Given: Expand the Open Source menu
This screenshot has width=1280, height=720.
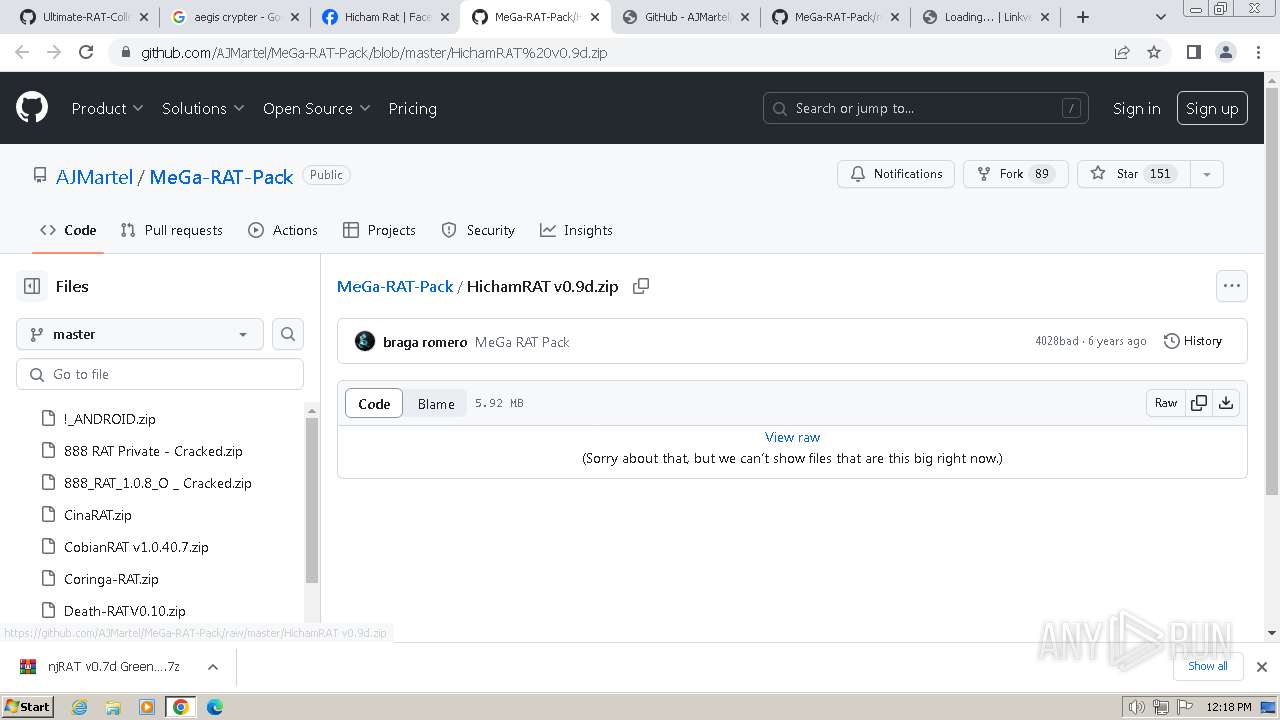Looking at the screenshot, I should (316, 108).
